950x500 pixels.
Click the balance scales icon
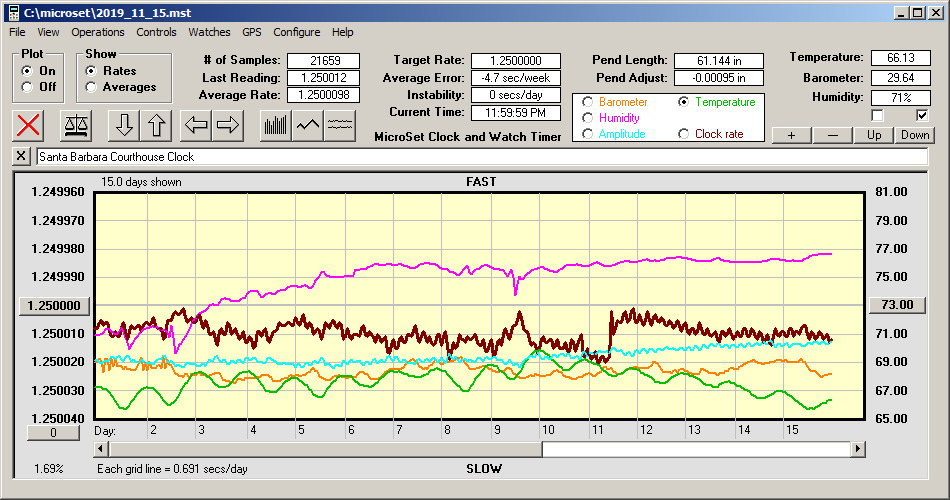point(76,125)
